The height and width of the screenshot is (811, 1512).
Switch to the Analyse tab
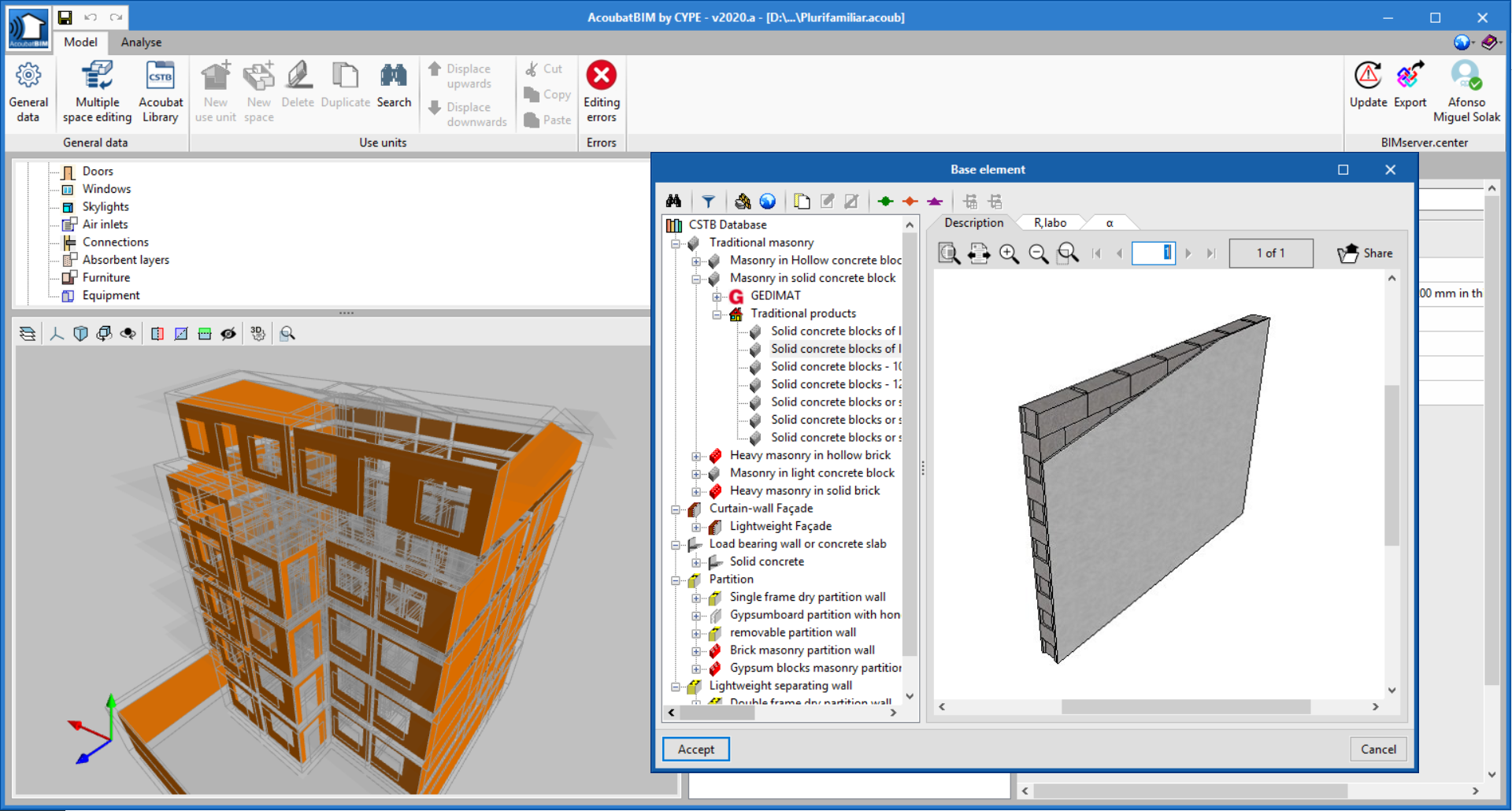(x=141, y=42)
